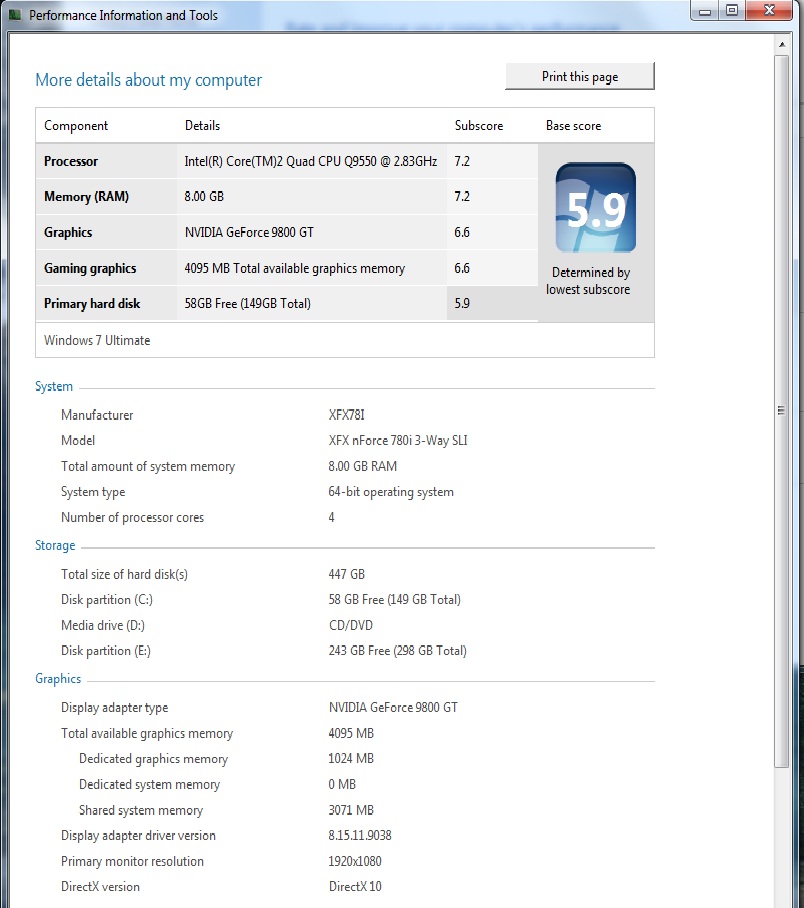The image size is (804, 908).
Task: Click '1920x1080' monitor resolution value
Action: 355,861
